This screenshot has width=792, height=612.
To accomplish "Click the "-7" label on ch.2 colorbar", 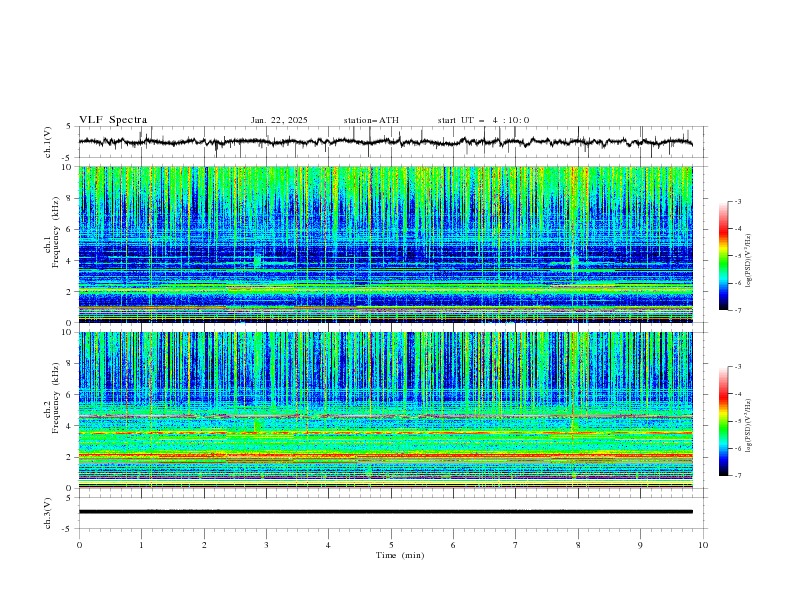I will (x=737, y=475).
